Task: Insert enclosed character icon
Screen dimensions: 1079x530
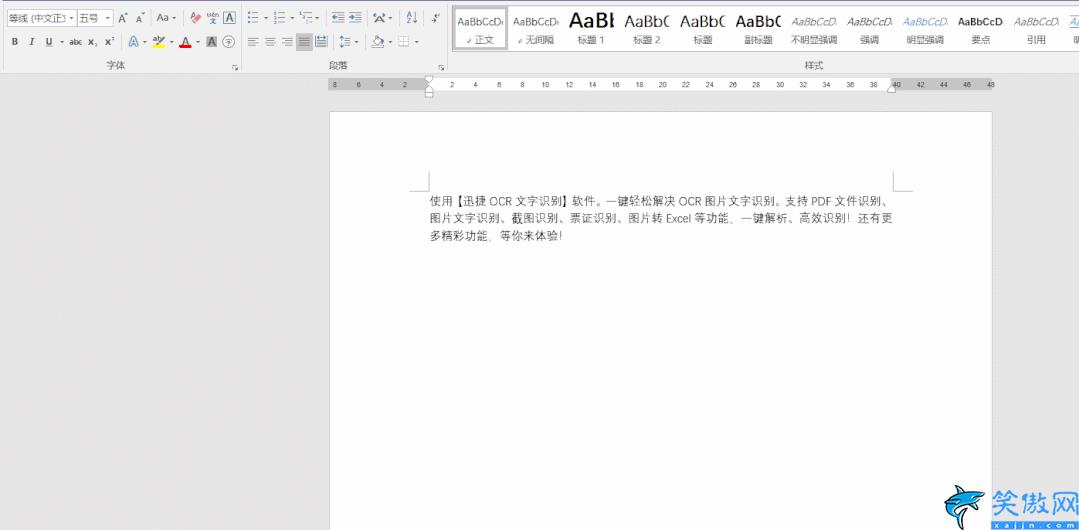Action: 229,42
